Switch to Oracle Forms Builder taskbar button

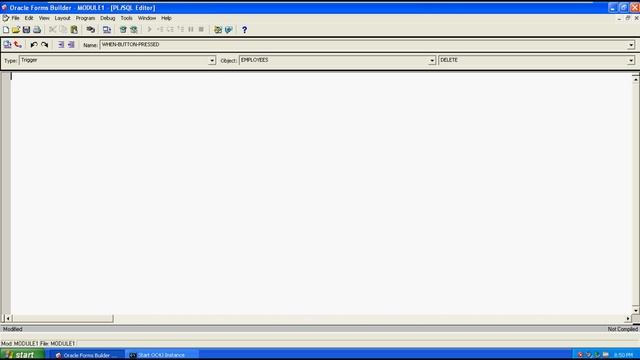click(87, 355)
